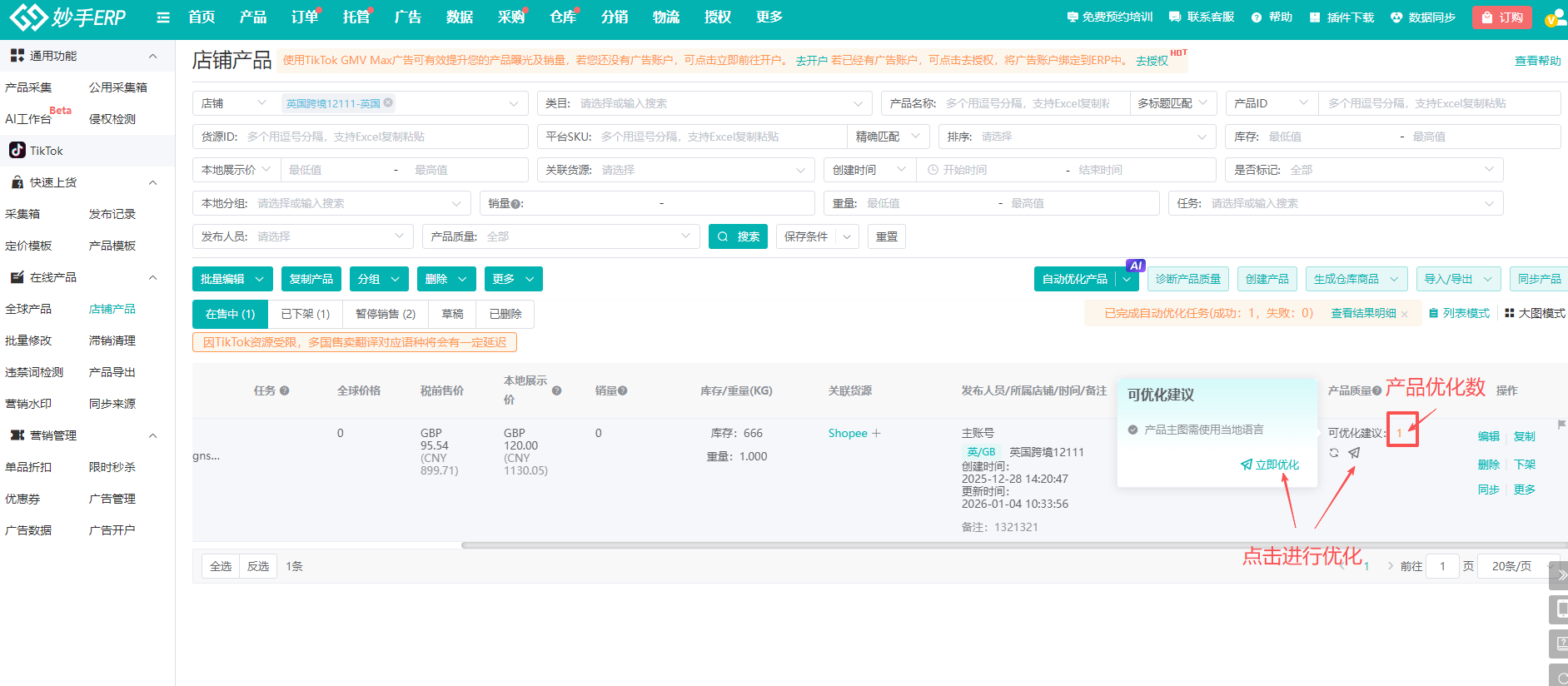Viewport: 1568px width, 686px height.
Task: Click the hamburger menu icon beside the logo
Action: click(x=163, y=17)
